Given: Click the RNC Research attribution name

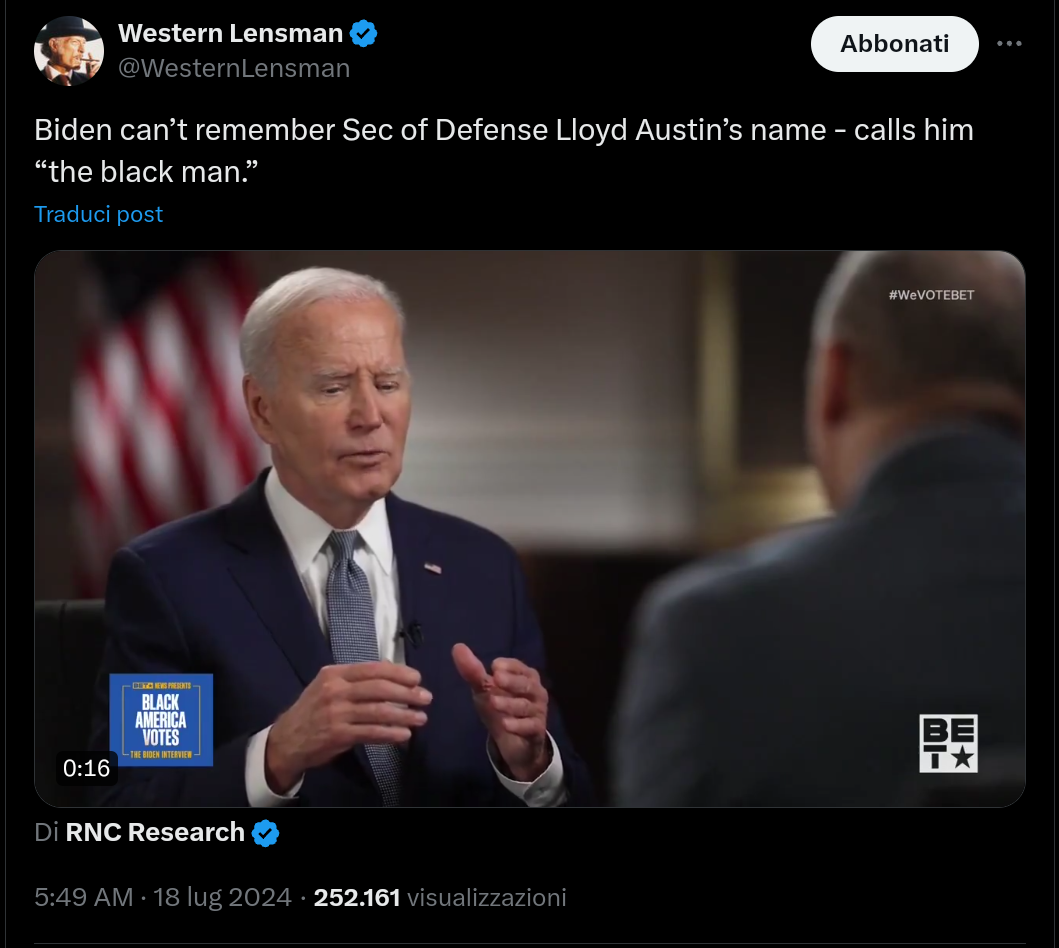Looking at the screenshot, I should pyautogui.click(x=154, y=832).
